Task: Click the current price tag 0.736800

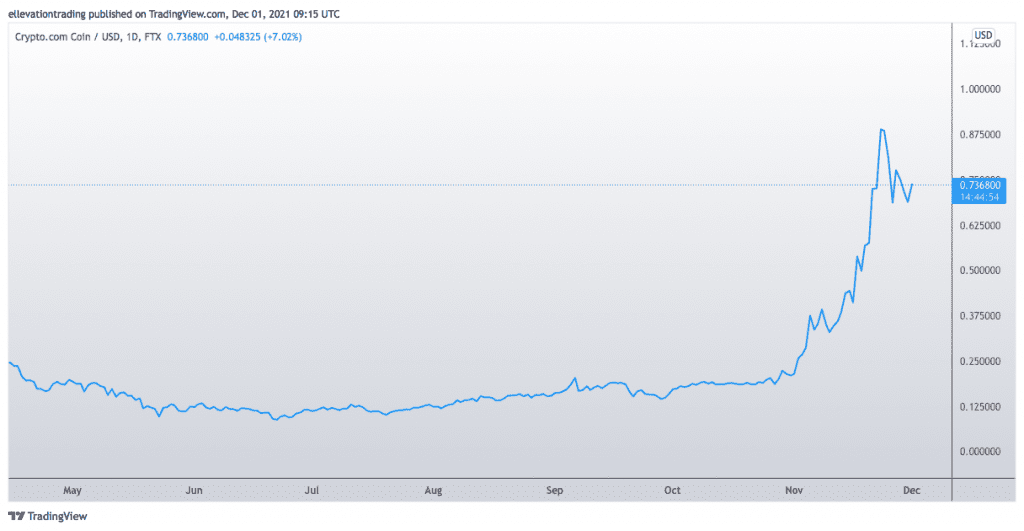Action: (x=980, y=185)
